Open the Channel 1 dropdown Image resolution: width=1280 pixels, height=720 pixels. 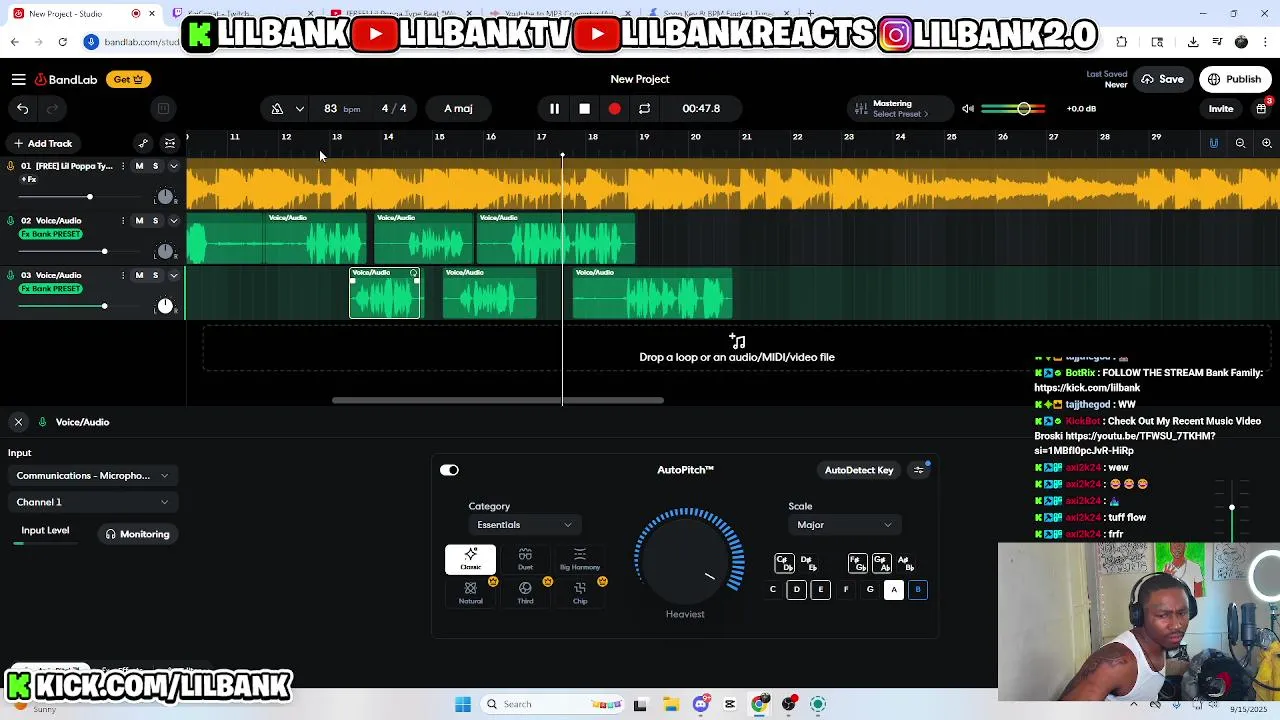92,502
